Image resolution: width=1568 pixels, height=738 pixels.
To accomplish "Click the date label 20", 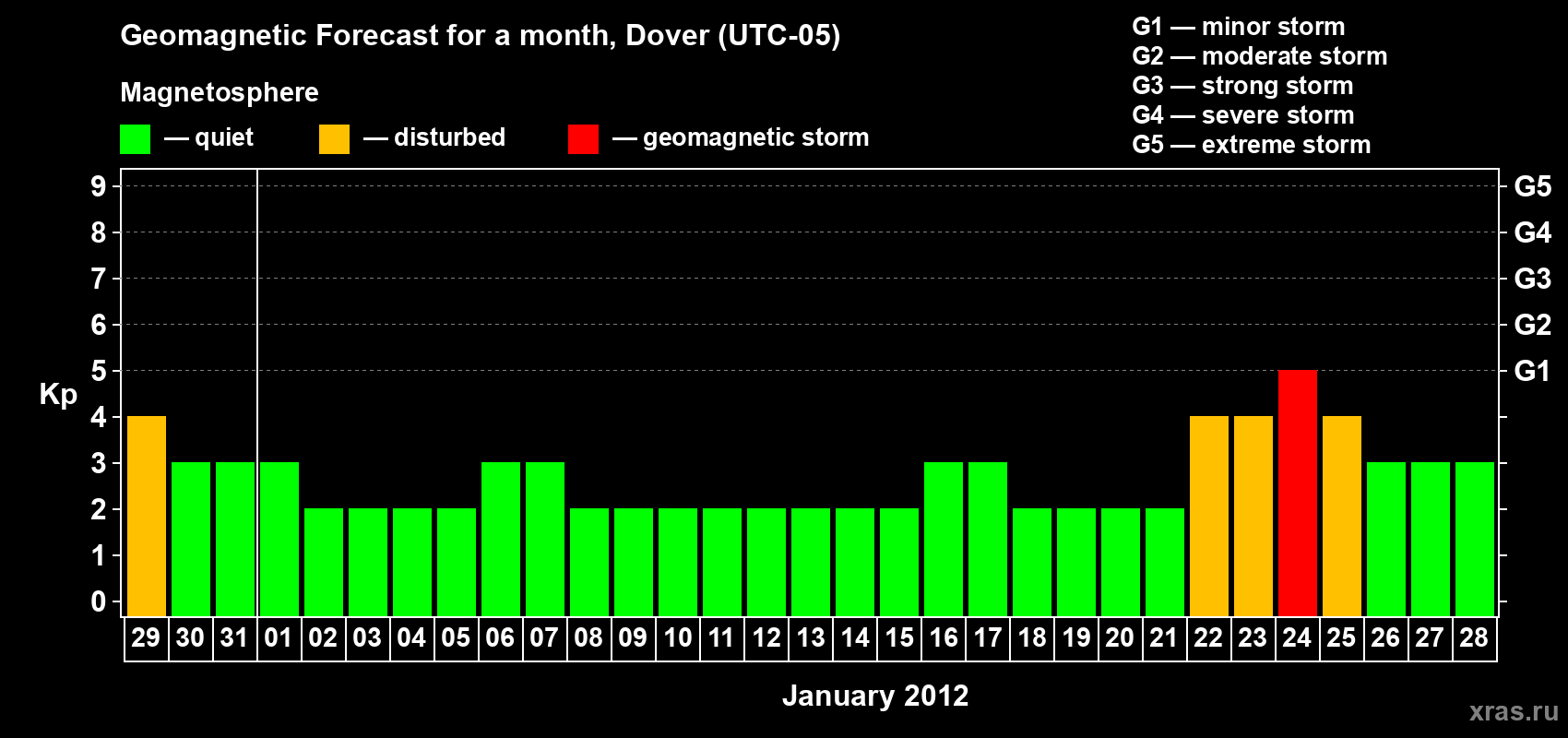I will (1120, 638).
